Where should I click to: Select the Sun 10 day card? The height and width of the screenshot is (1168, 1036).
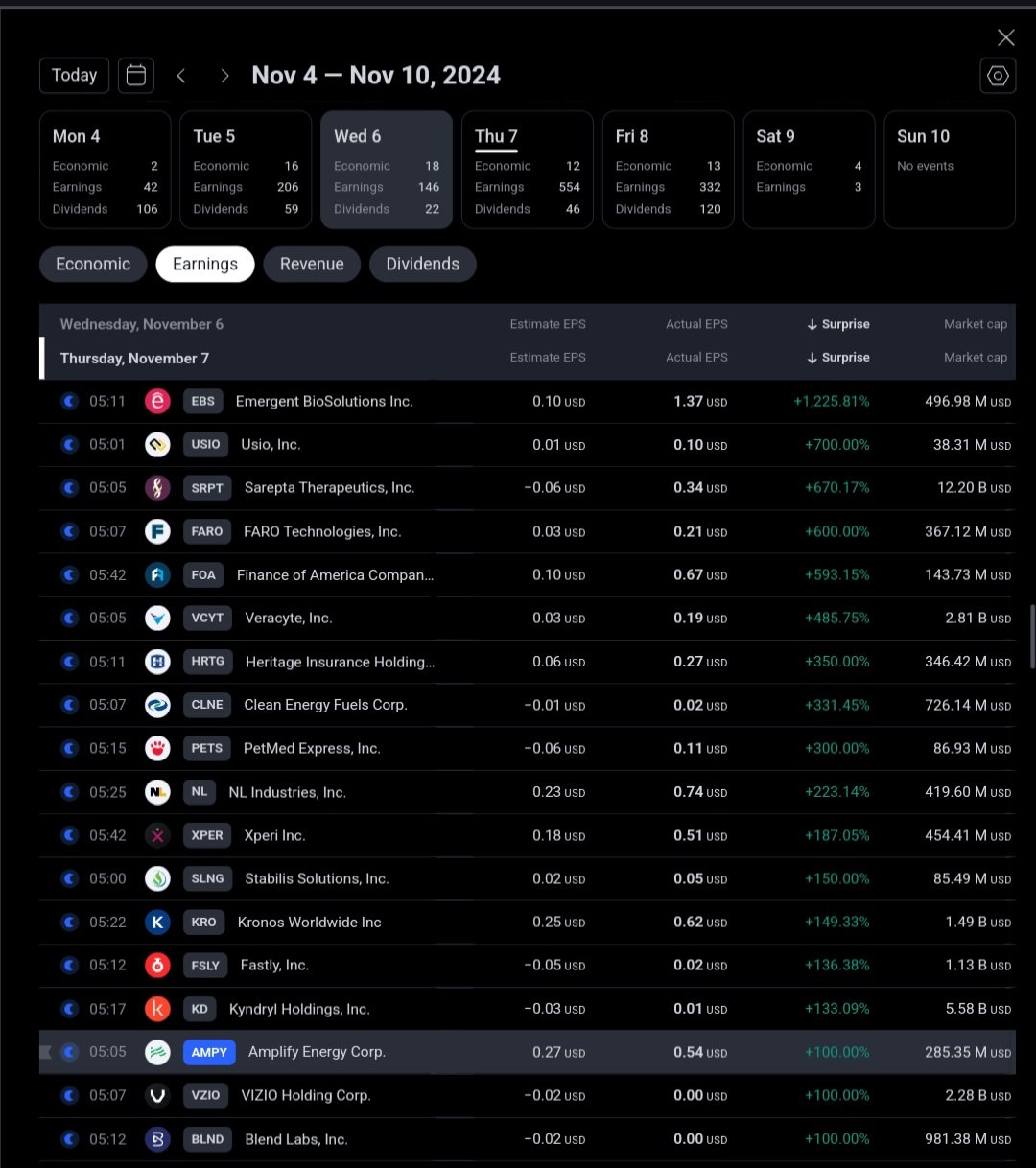pyautogui.click(x=950, y=170)
